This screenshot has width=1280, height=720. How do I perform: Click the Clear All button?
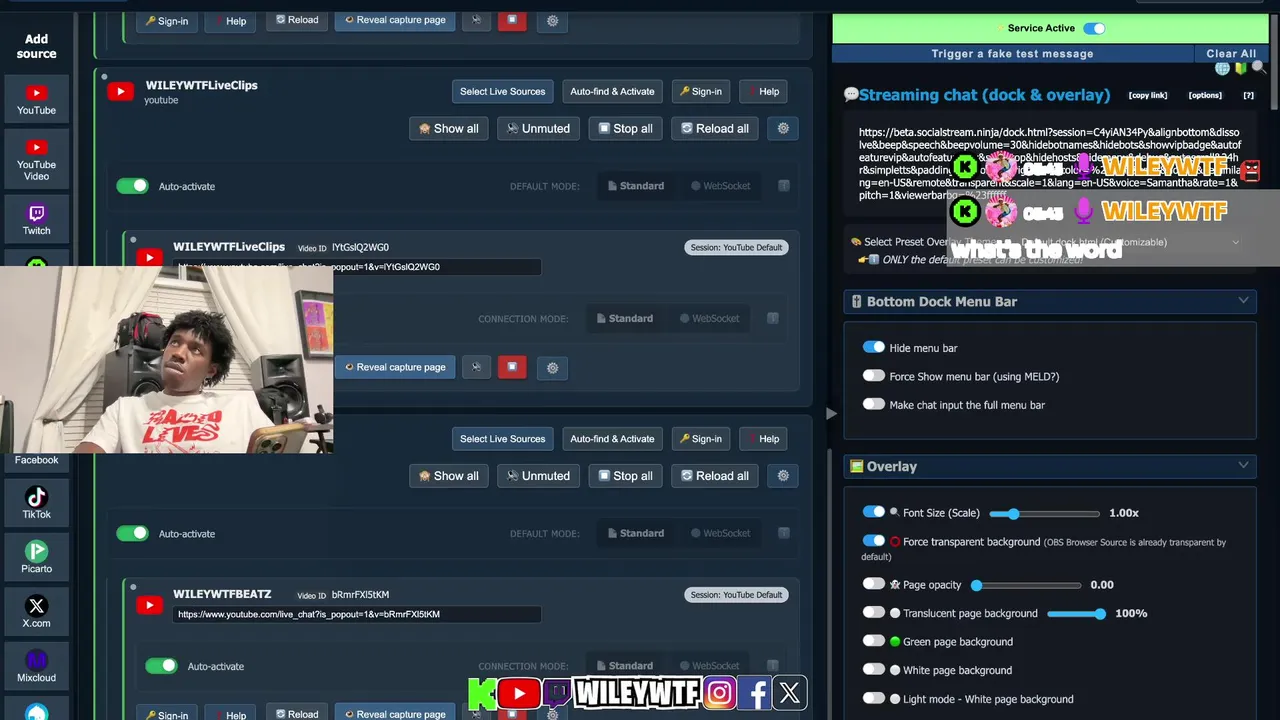pos(1231,54)
